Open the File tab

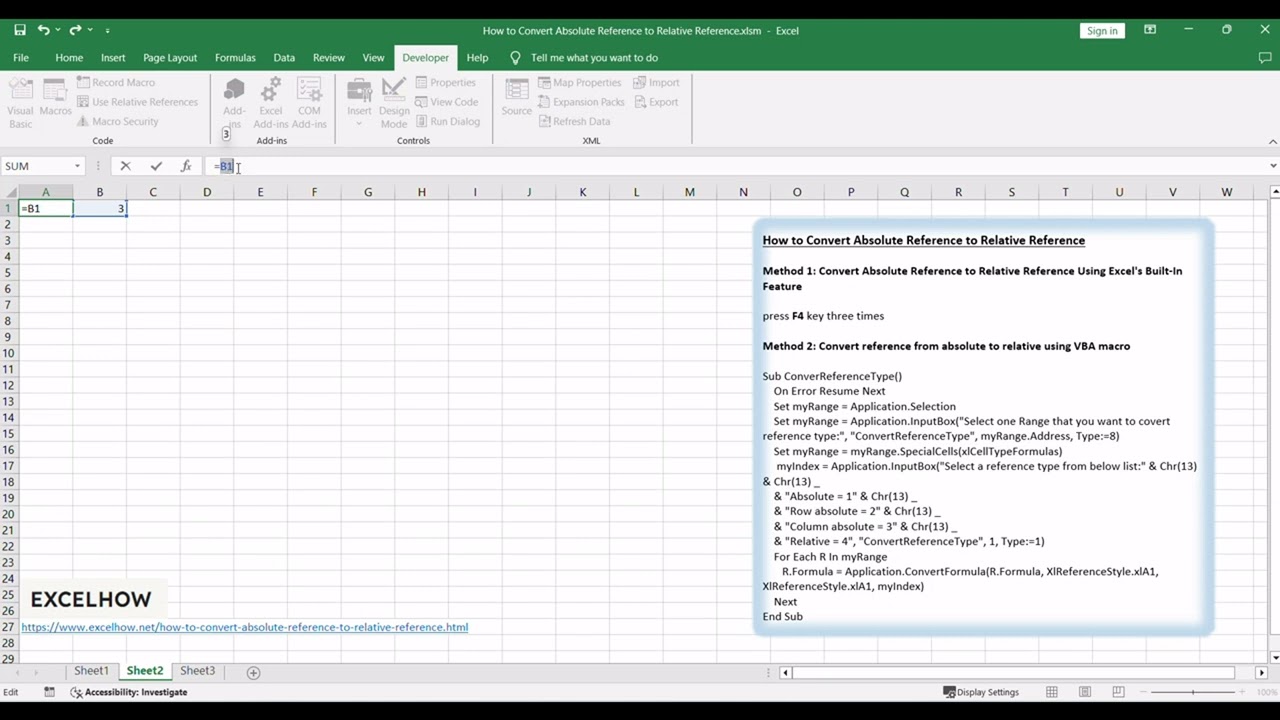coord(21,58)
